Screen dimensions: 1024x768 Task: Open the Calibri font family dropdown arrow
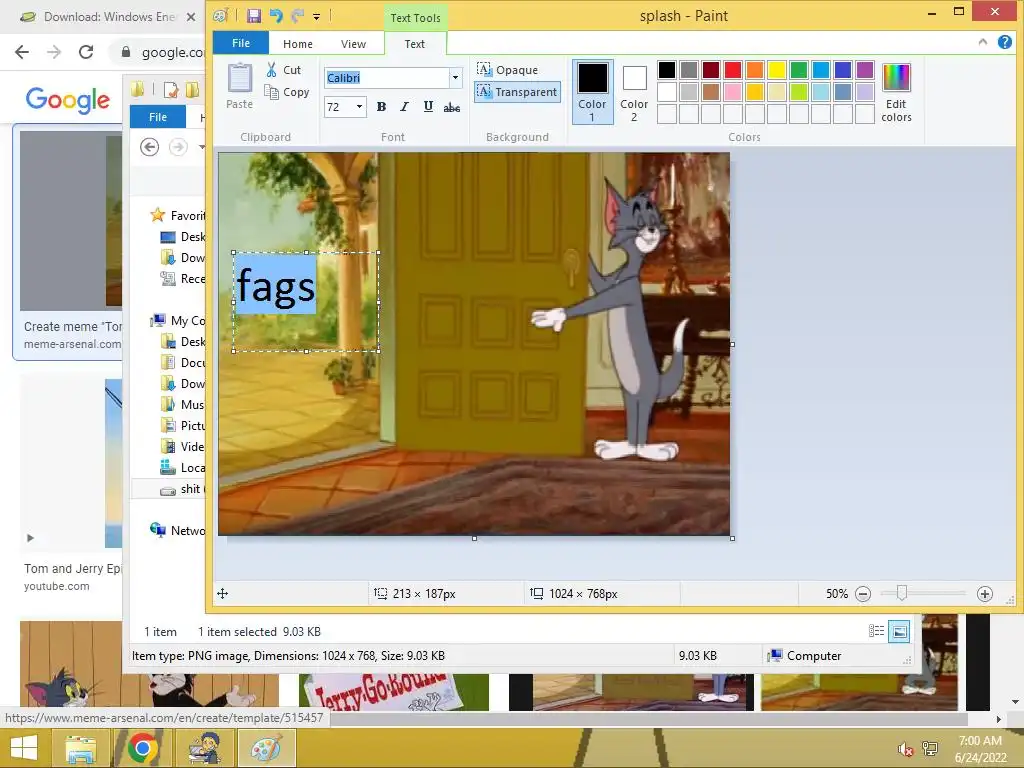click(455, 78)
